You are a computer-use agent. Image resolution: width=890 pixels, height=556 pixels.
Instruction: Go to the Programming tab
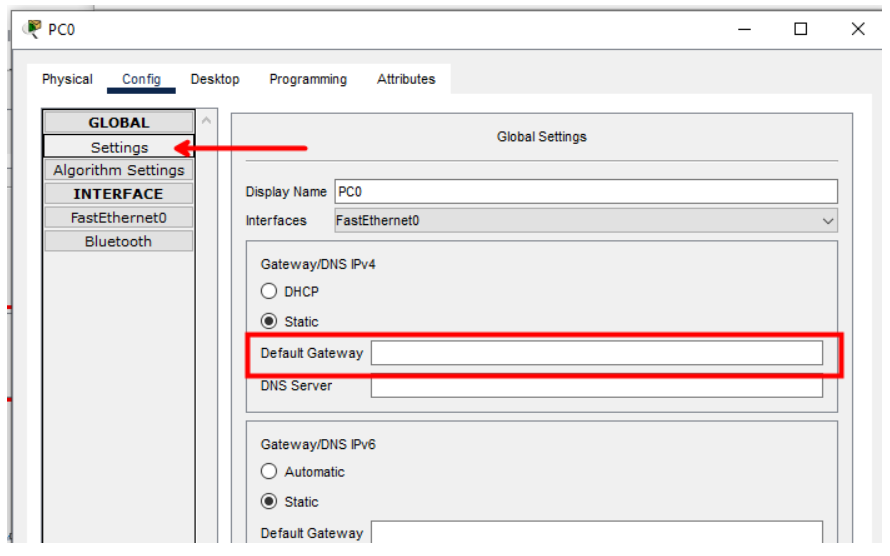tap(308, 79)
